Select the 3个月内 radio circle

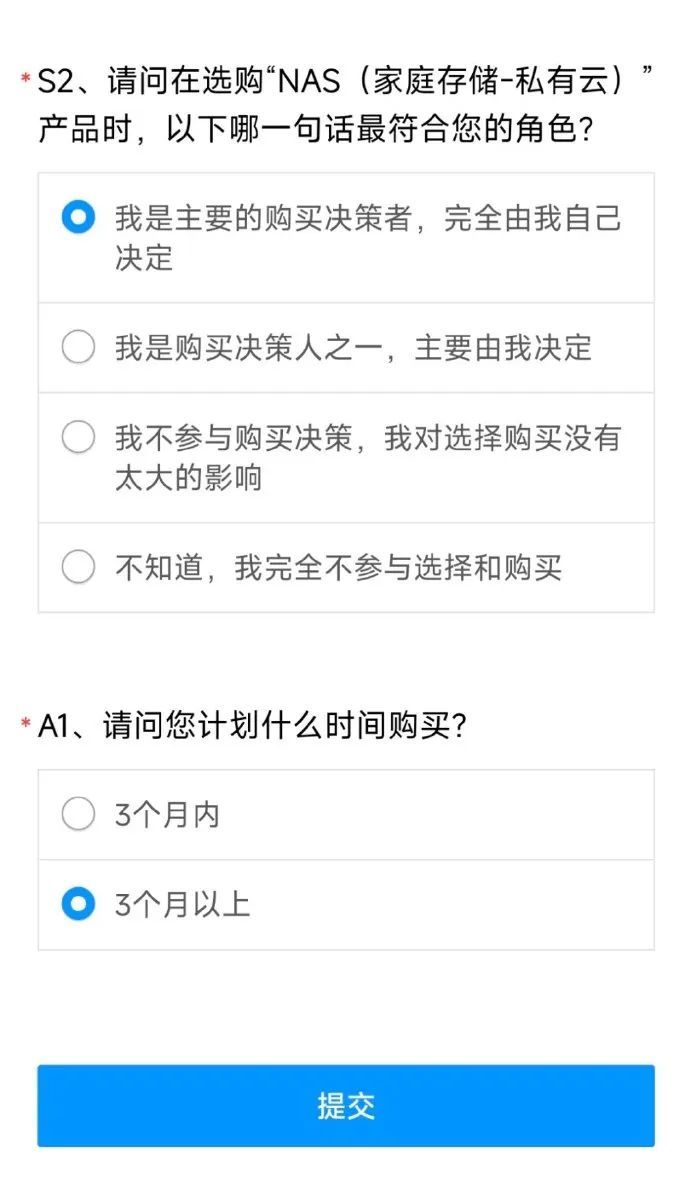click(78, 814)
